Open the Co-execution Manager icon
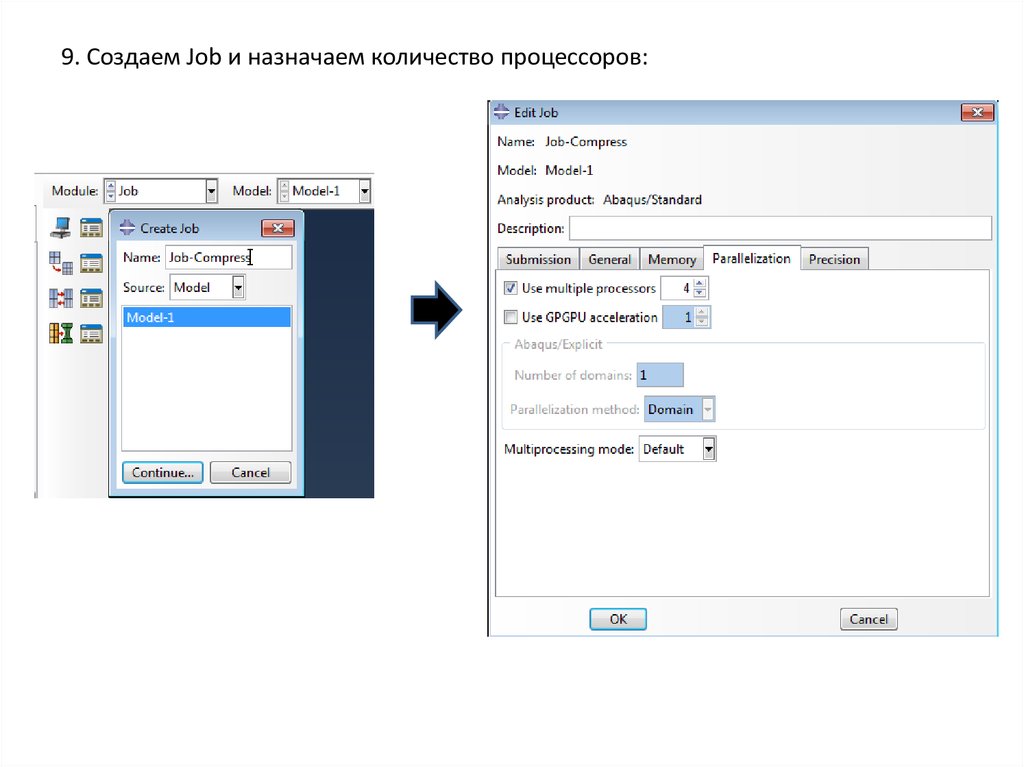The width and height of the screenshot is (1024, 767). (x=91, y=299)
